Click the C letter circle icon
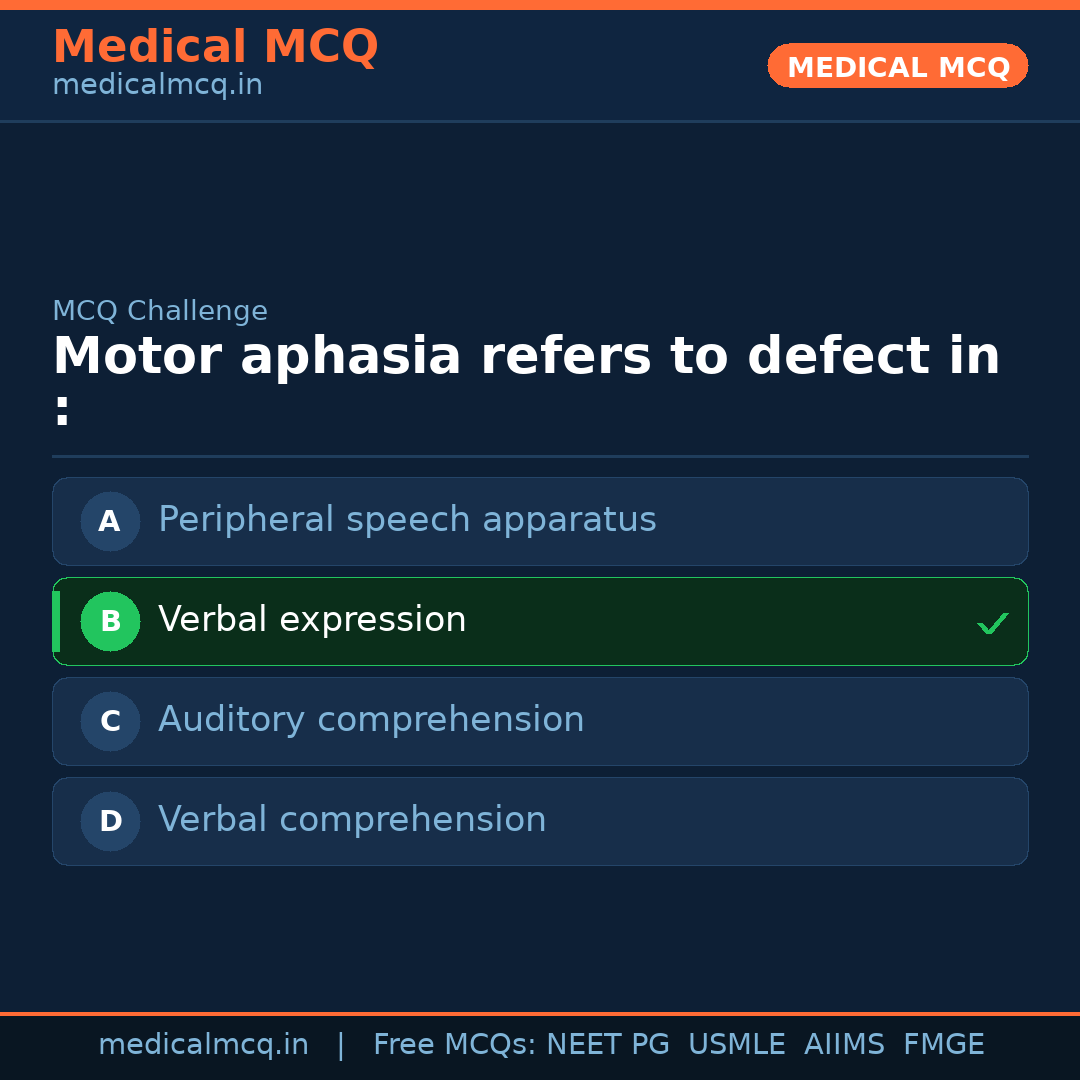Screen dimensions: 1080x1080 (110, 721)
